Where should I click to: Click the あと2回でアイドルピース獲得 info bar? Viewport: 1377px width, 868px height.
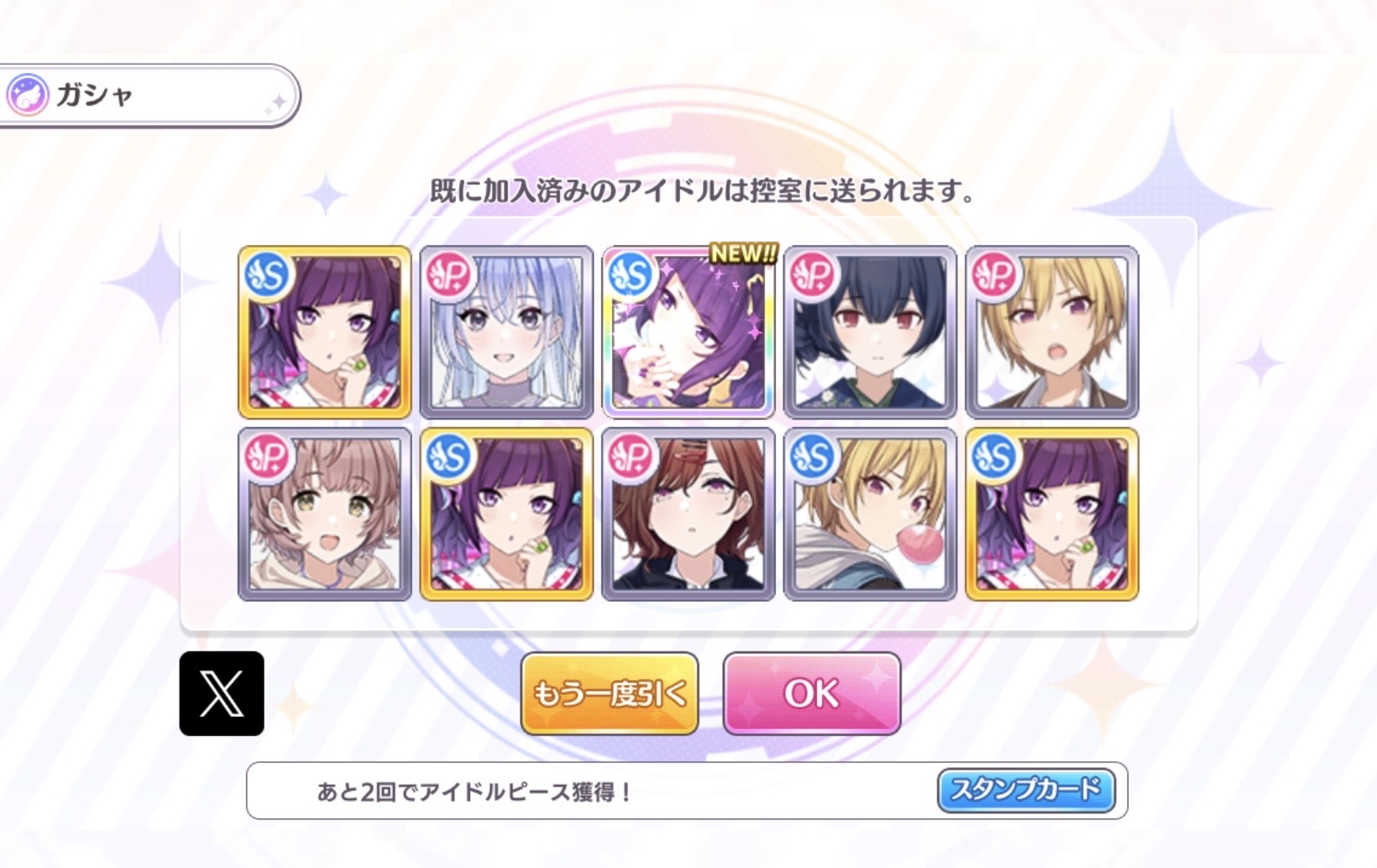[687, 791]
